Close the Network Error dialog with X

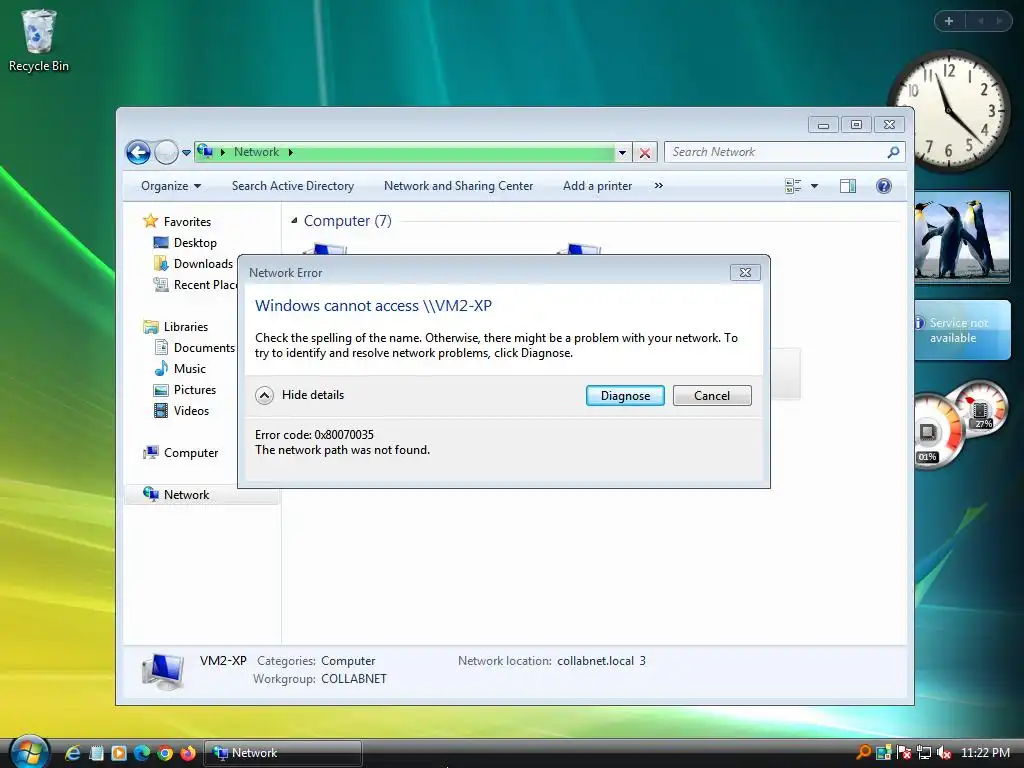point(745,272)
